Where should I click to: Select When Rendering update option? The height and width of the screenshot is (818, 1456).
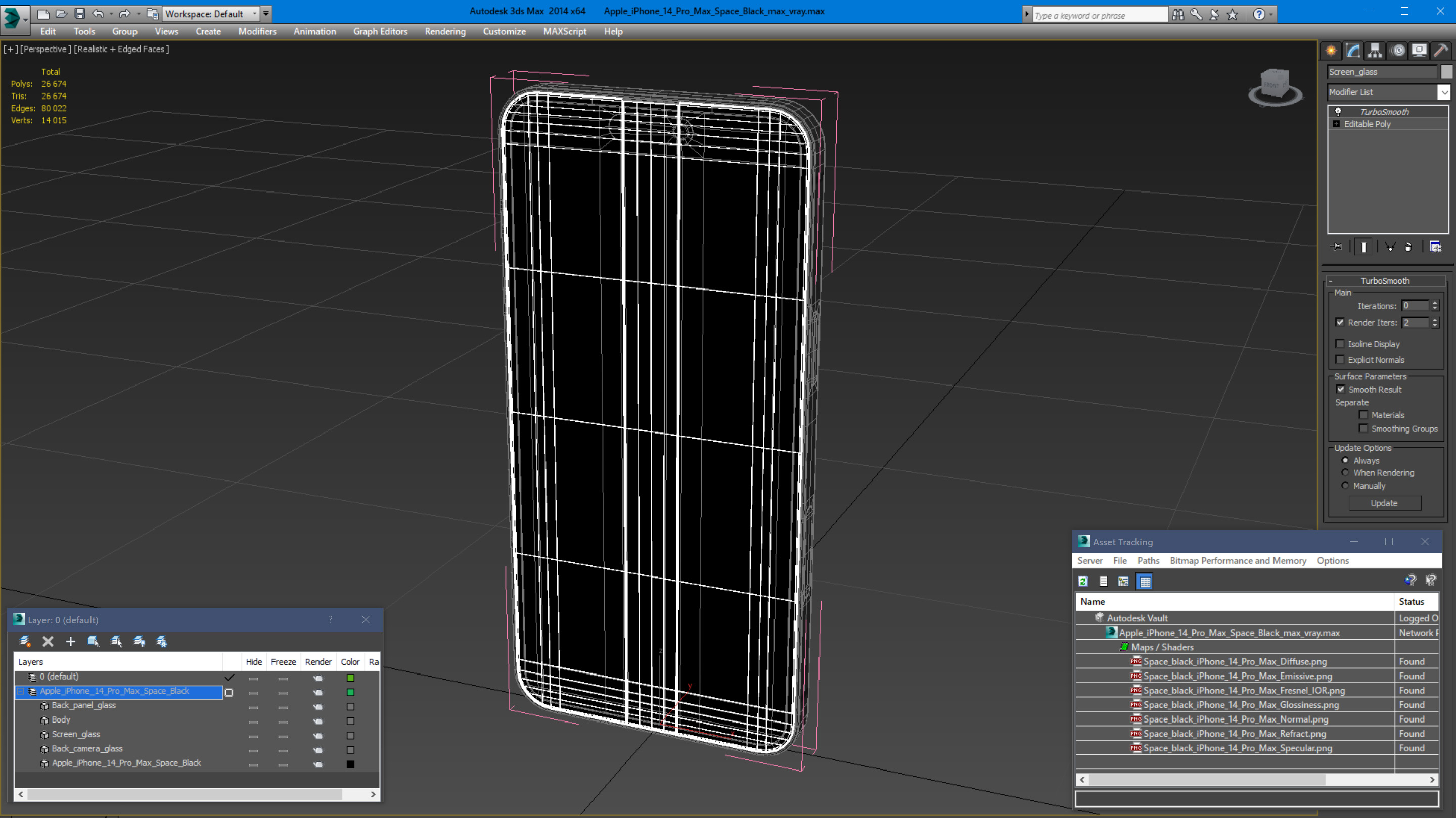pyautogui.click(x=1345, y=473)
